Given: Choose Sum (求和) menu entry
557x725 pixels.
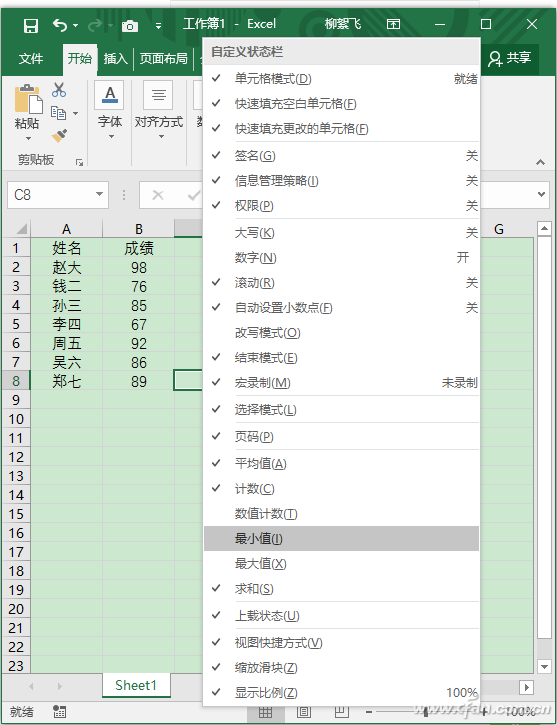Looking at the screenshot, I should pos(341,589).
